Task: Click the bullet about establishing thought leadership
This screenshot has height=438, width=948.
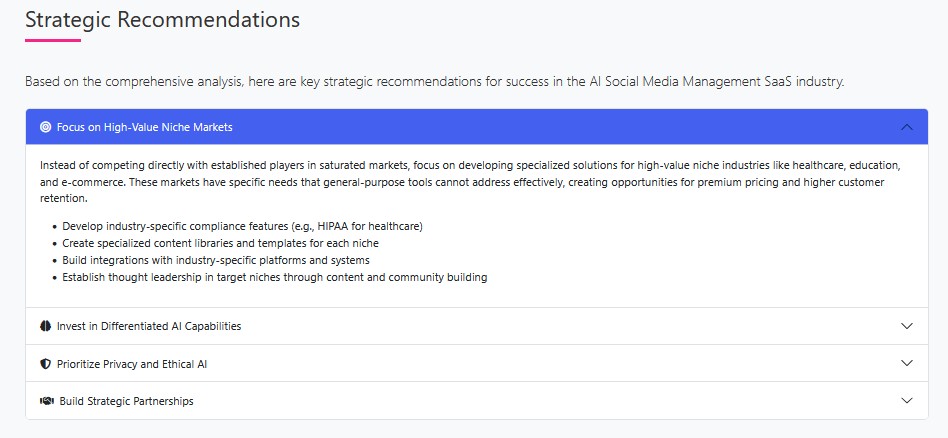Action: click(274, 277)
